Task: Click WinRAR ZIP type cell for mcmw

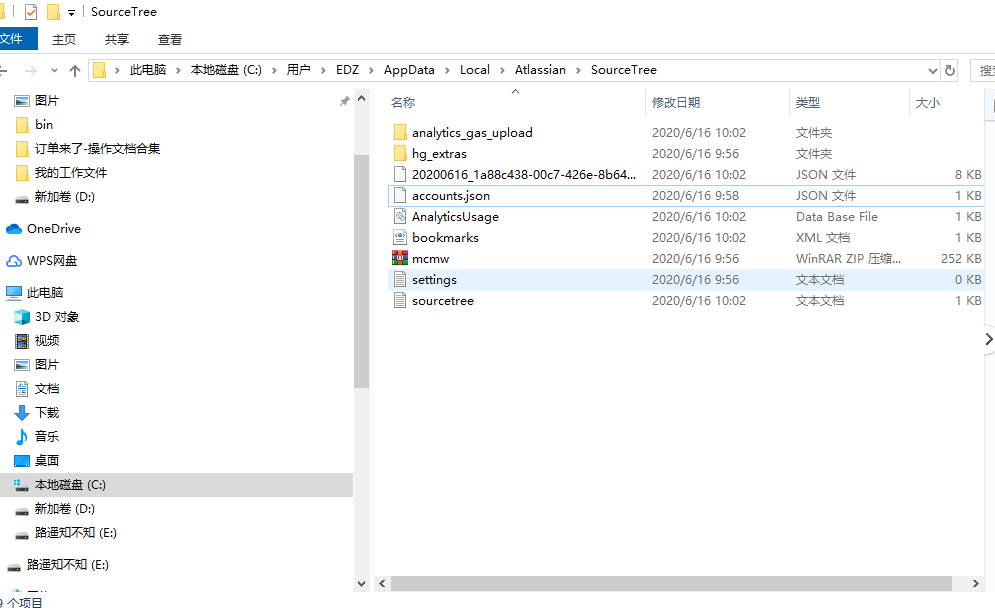Action: coord(848,258)
